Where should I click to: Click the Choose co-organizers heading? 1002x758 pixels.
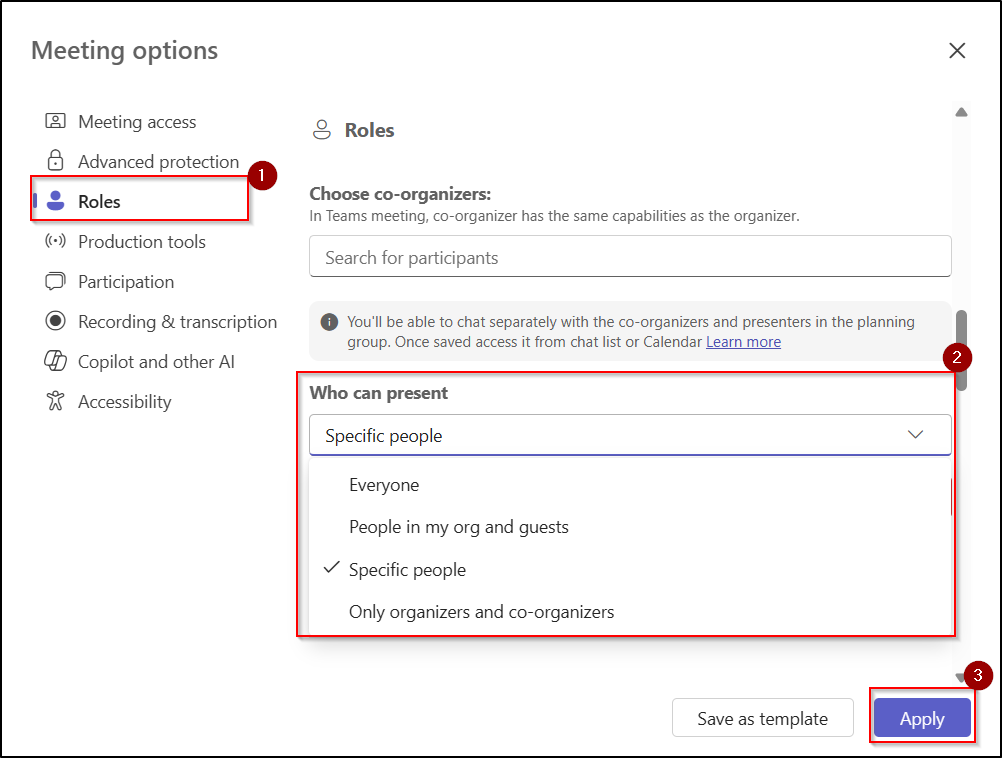point(400,194)
